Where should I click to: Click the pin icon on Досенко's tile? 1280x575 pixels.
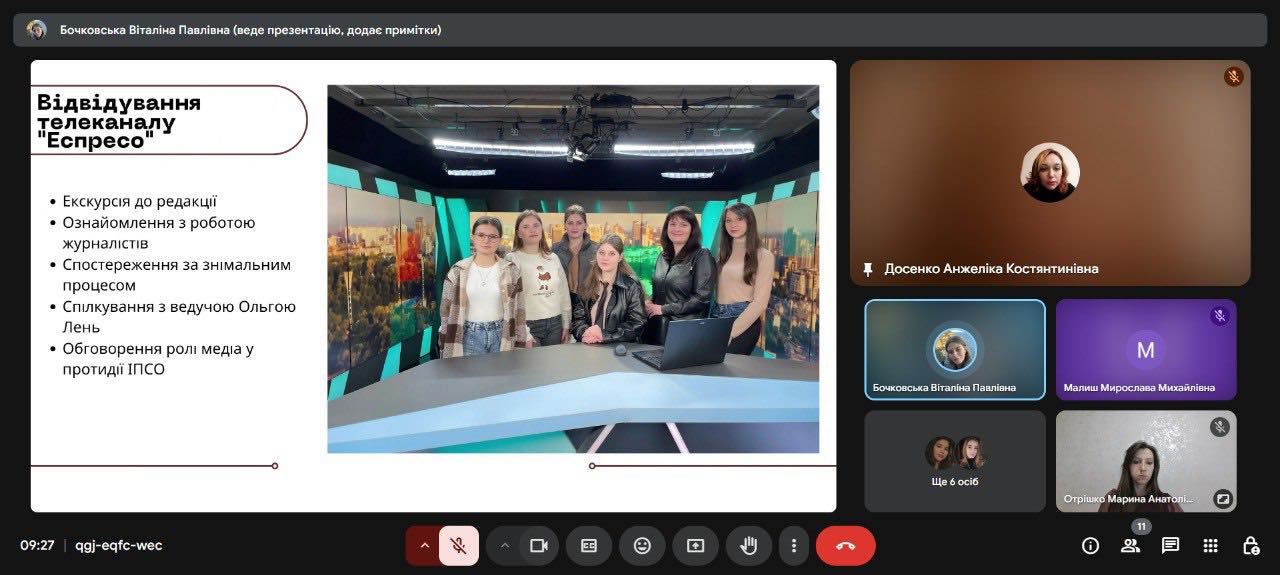click(868, 269)
